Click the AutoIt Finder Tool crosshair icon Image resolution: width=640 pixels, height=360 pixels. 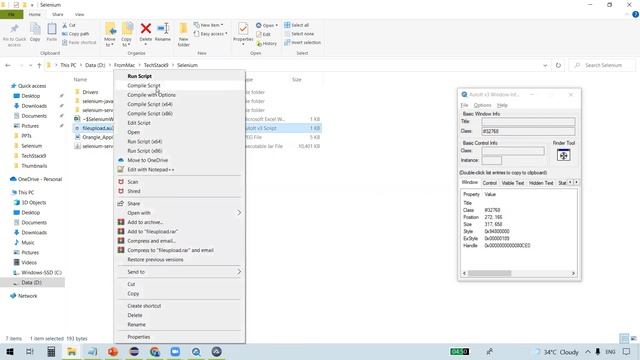click(x=563, y=155)
